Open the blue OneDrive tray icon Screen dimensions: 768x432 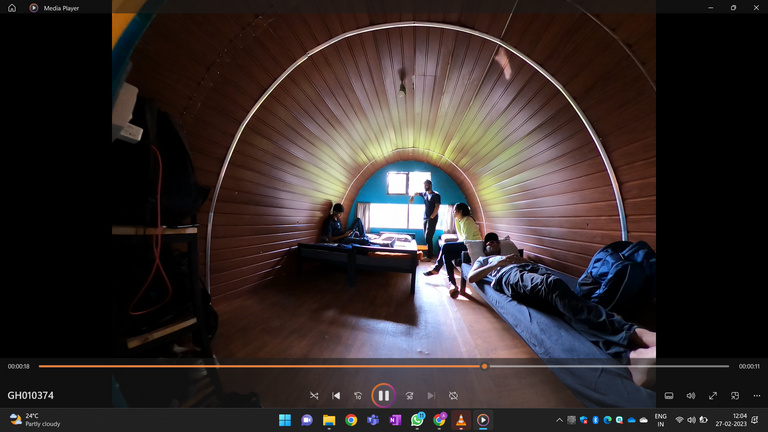point(631,420)
